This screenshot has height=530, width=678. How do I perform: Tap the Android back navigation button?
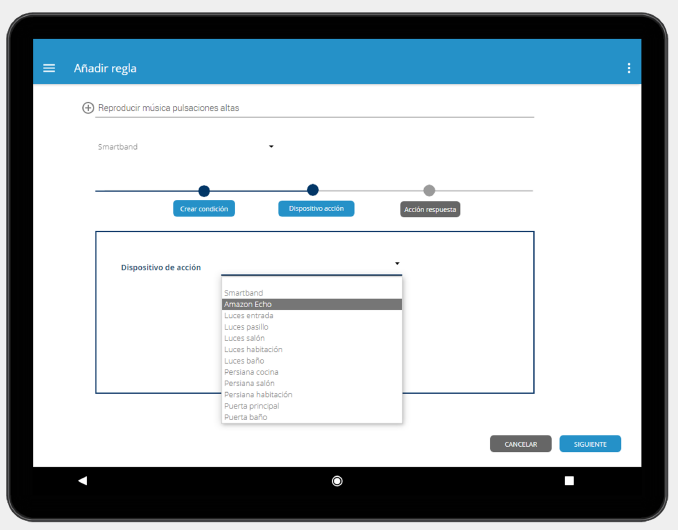(x=83, y=480)
